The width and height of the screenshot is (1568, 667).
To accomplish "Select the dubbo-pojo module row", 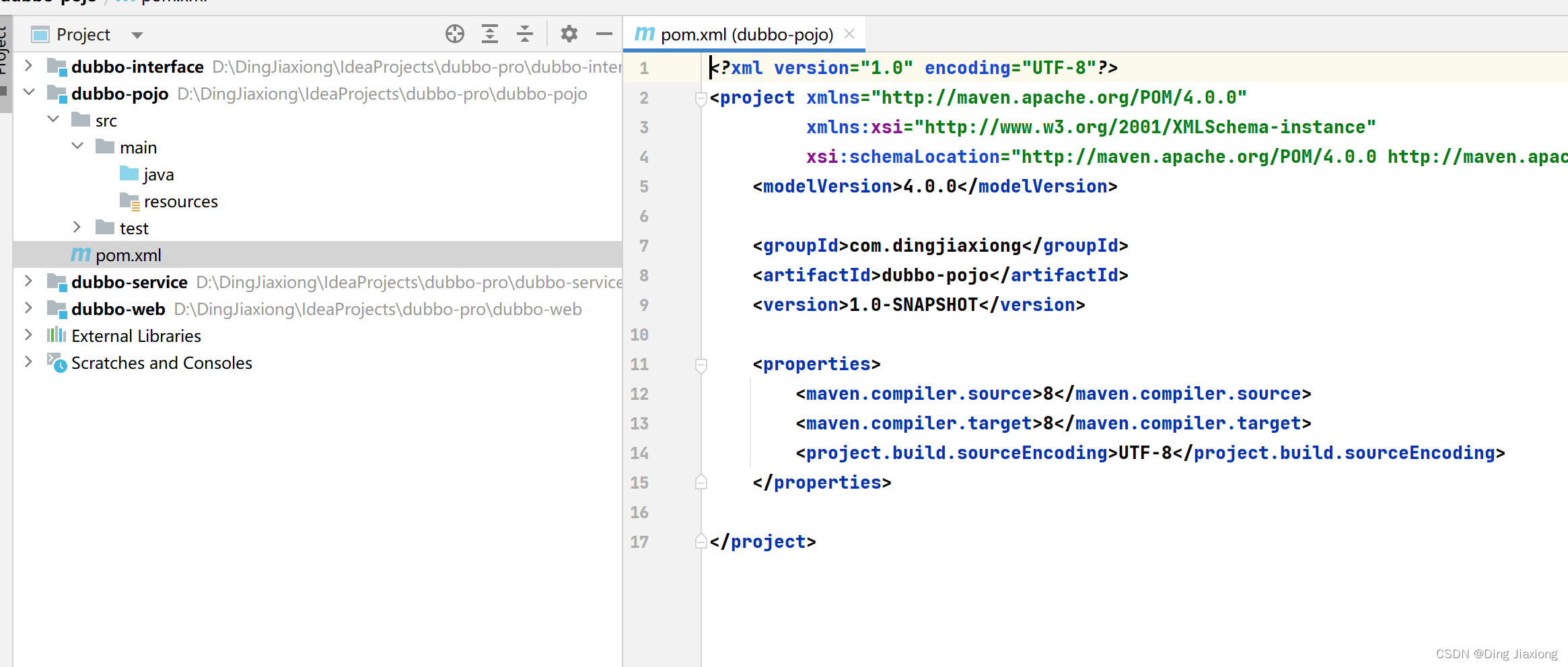I will (318, 94).
